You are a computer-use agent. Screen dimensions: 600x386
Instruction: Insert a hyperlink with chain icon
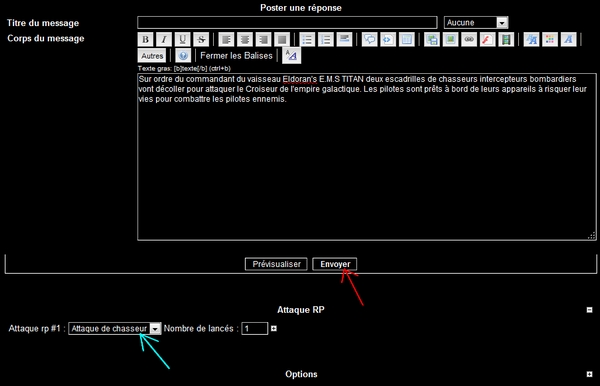469,39
